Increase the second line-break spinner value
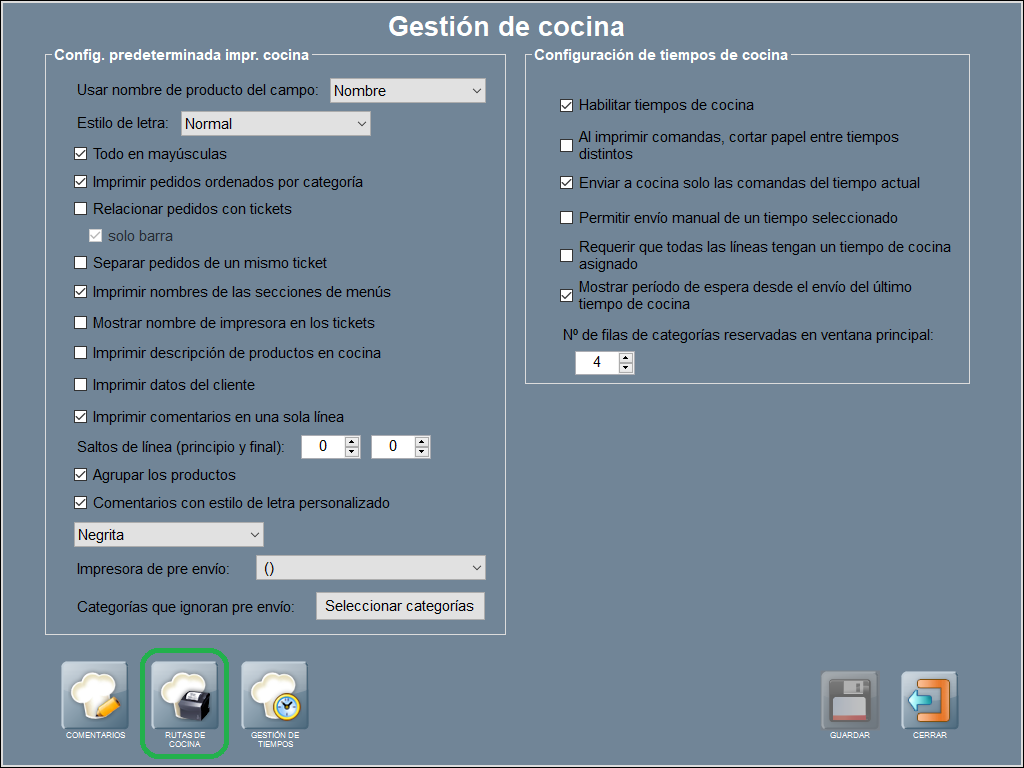This screenshot has height=768, width=1024. [x=422, y=442]
